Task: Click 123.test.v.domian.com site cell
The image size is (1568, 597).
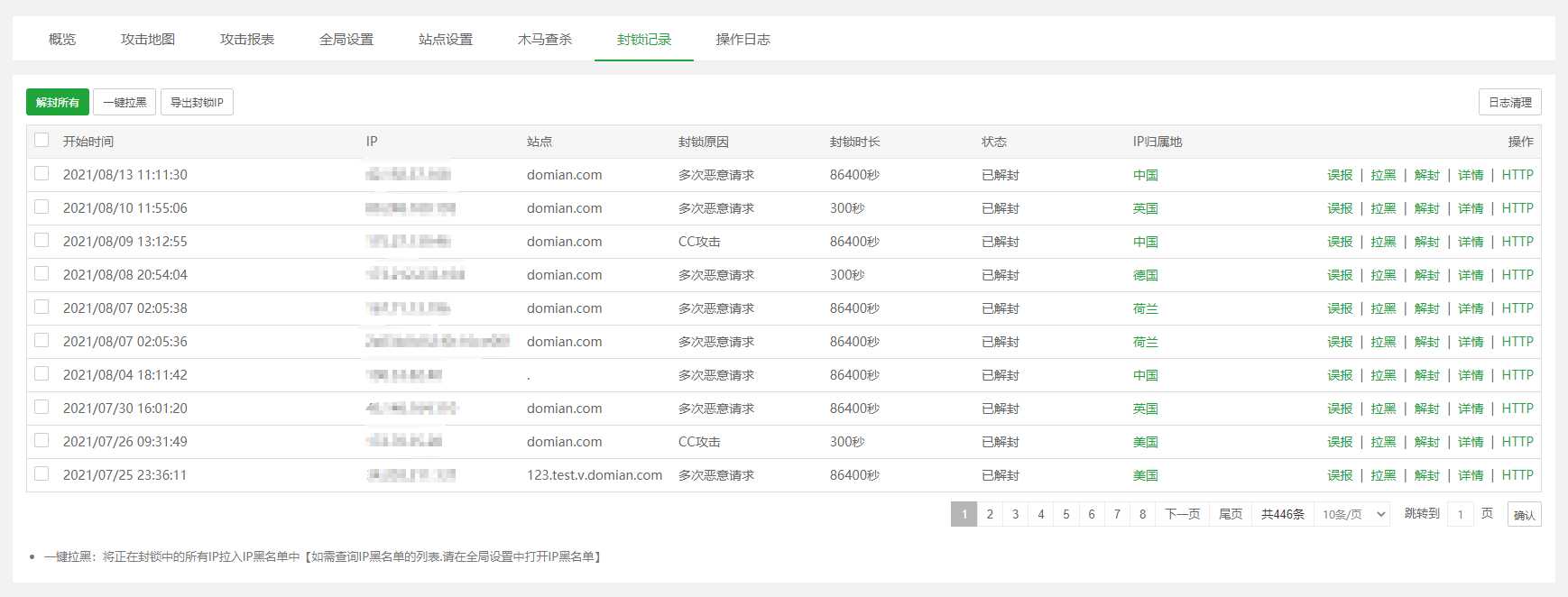Action: (595, 475)
